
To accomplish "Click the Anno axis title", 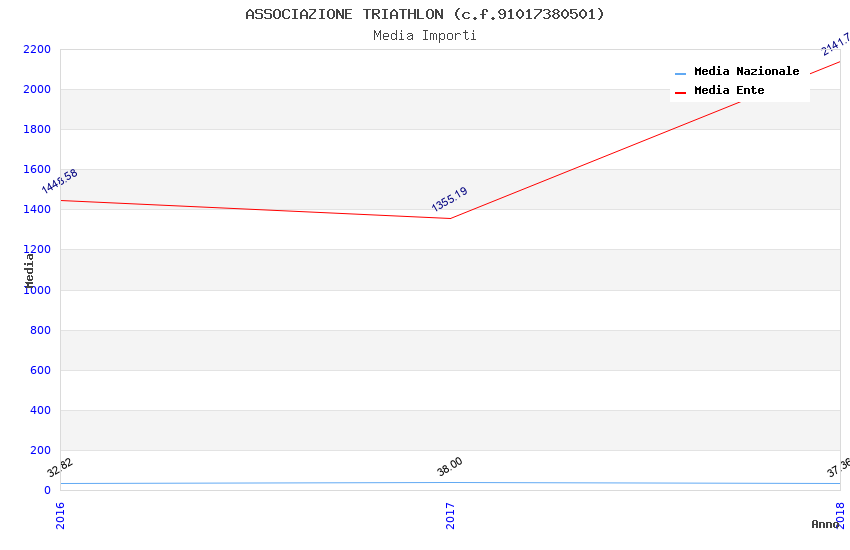I will 825,524.
